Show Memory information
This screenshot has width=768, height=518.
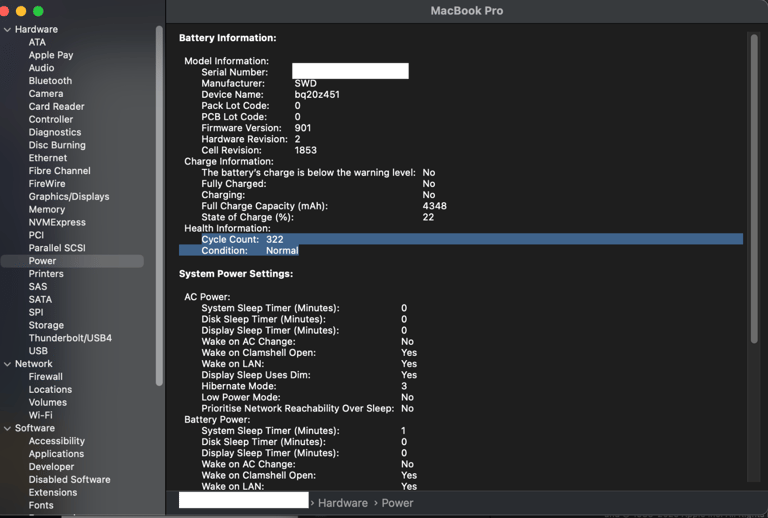47,210
